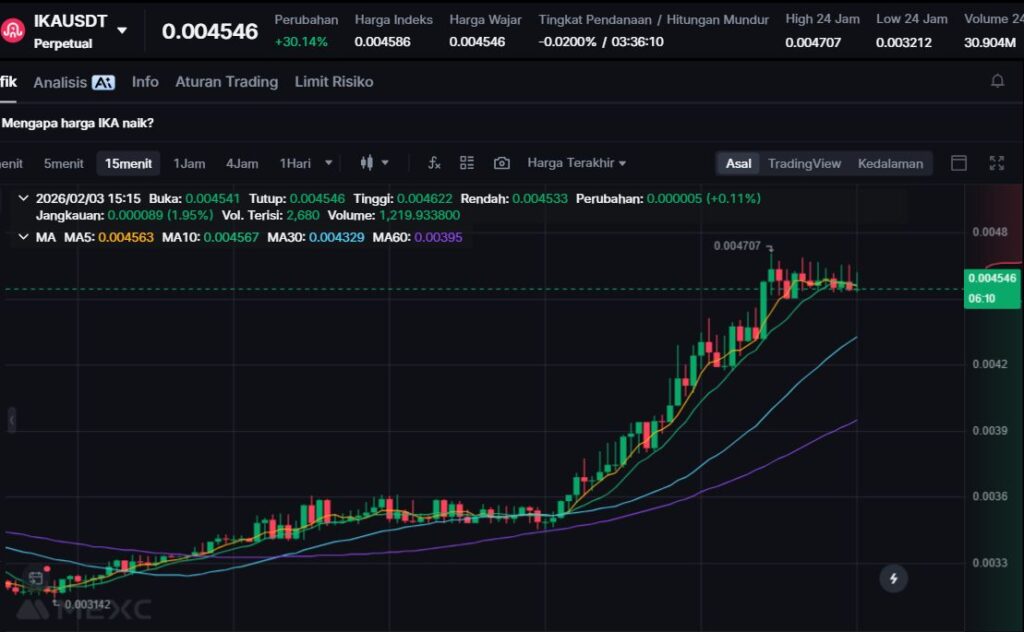Viewport: 1024px width, 632px height.
Task: Click the calendar icon on chart
Action: (36, 578)
